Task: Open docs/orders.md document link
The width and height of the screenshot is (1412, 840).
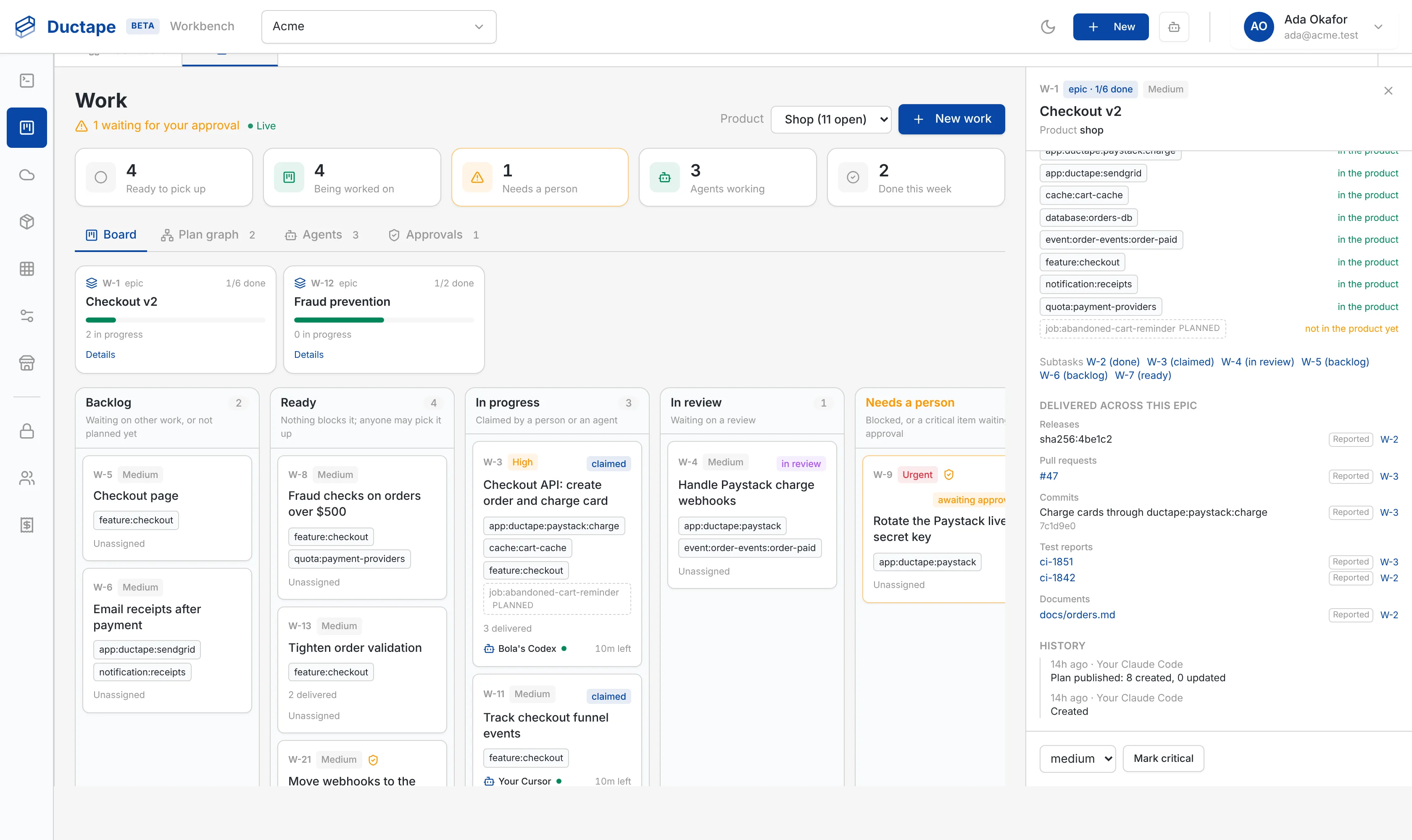Action: click(1077, 615)
